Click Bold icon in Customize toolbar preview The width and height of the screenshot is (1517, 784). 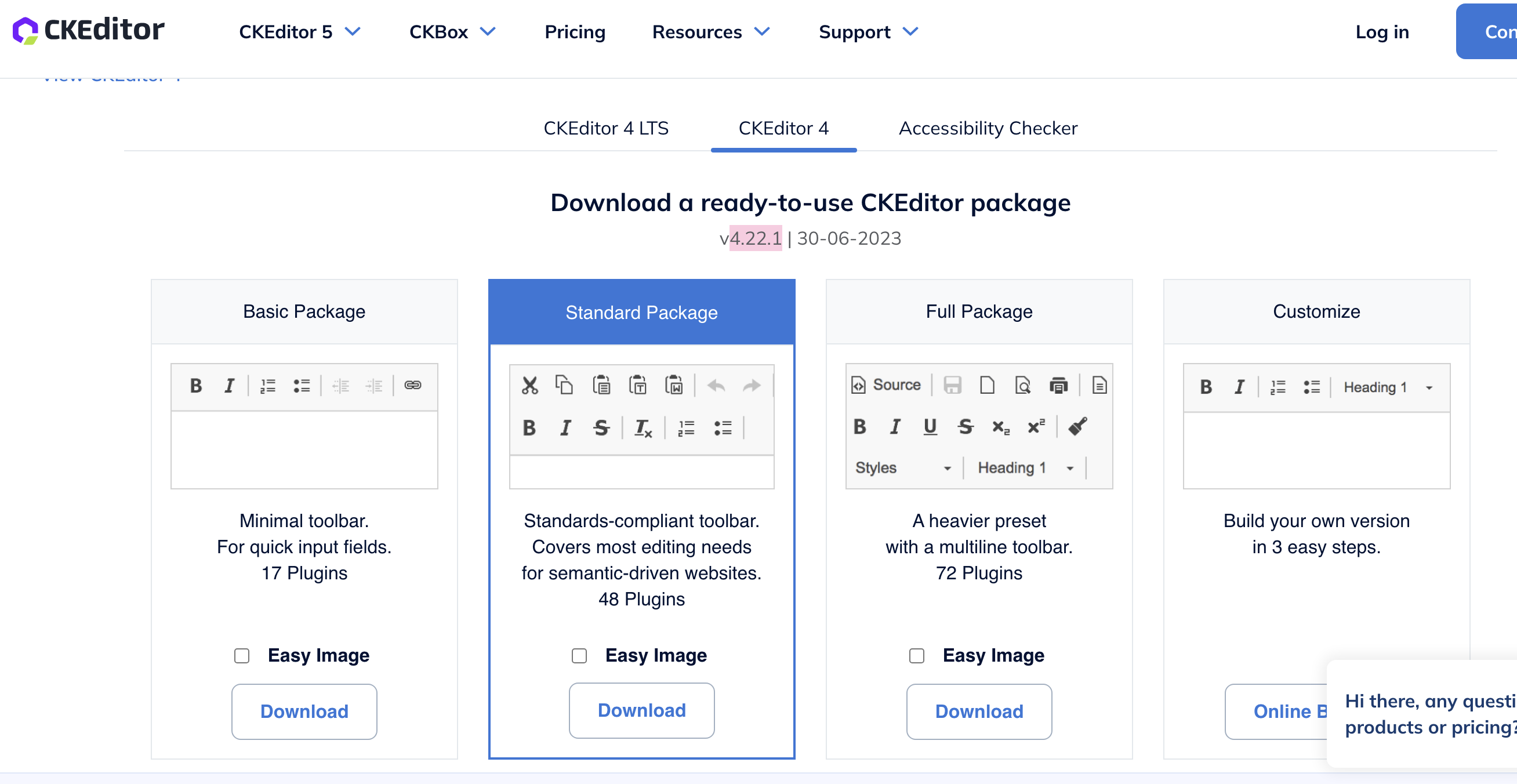click(1206, 387)
